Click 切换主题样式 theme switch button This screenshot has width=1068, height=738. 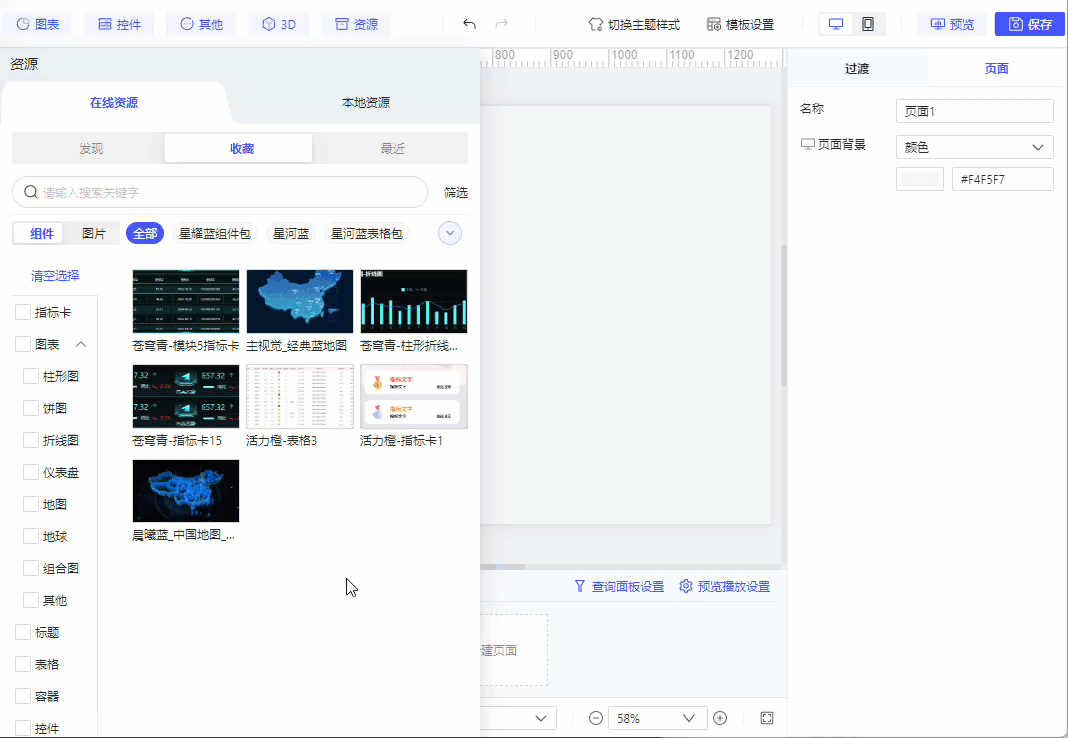[634, 25]
